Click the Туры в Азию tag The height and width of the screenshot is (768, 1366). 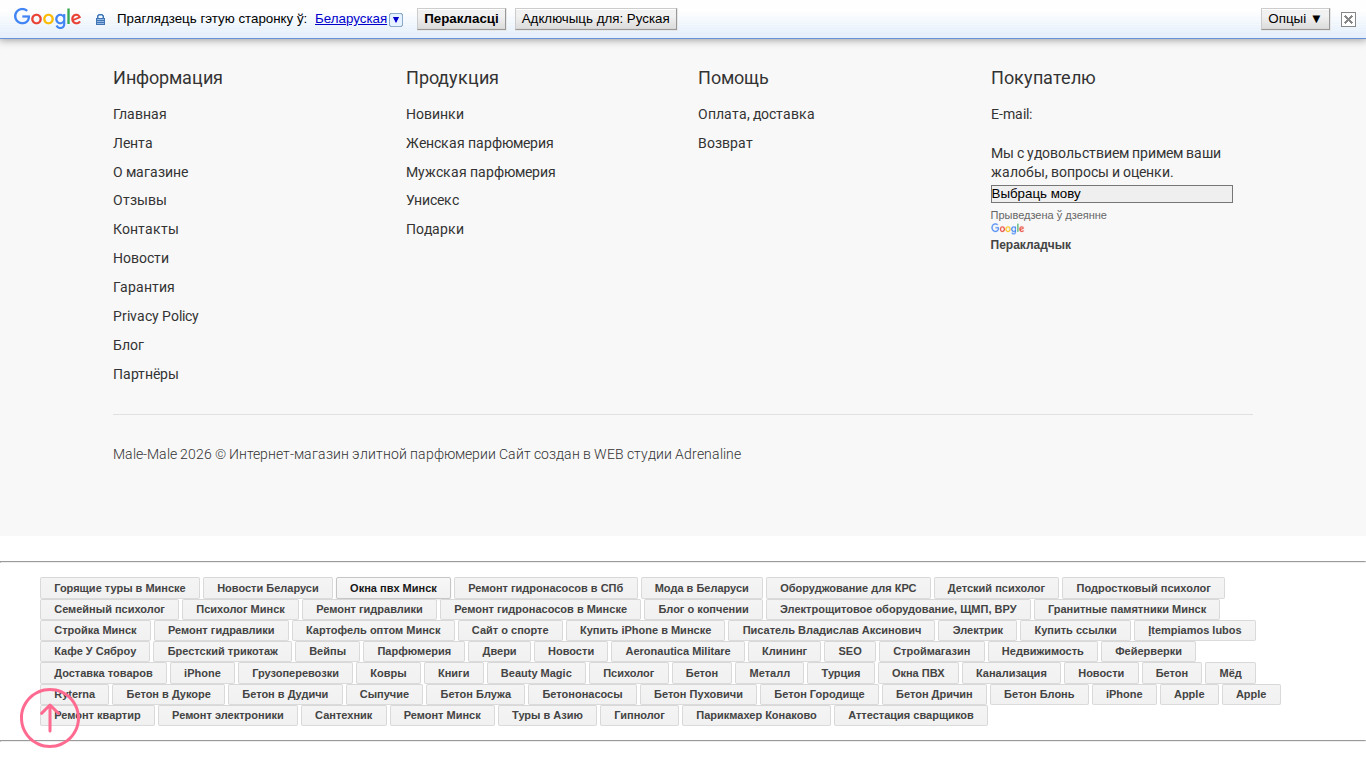[547, 715]
